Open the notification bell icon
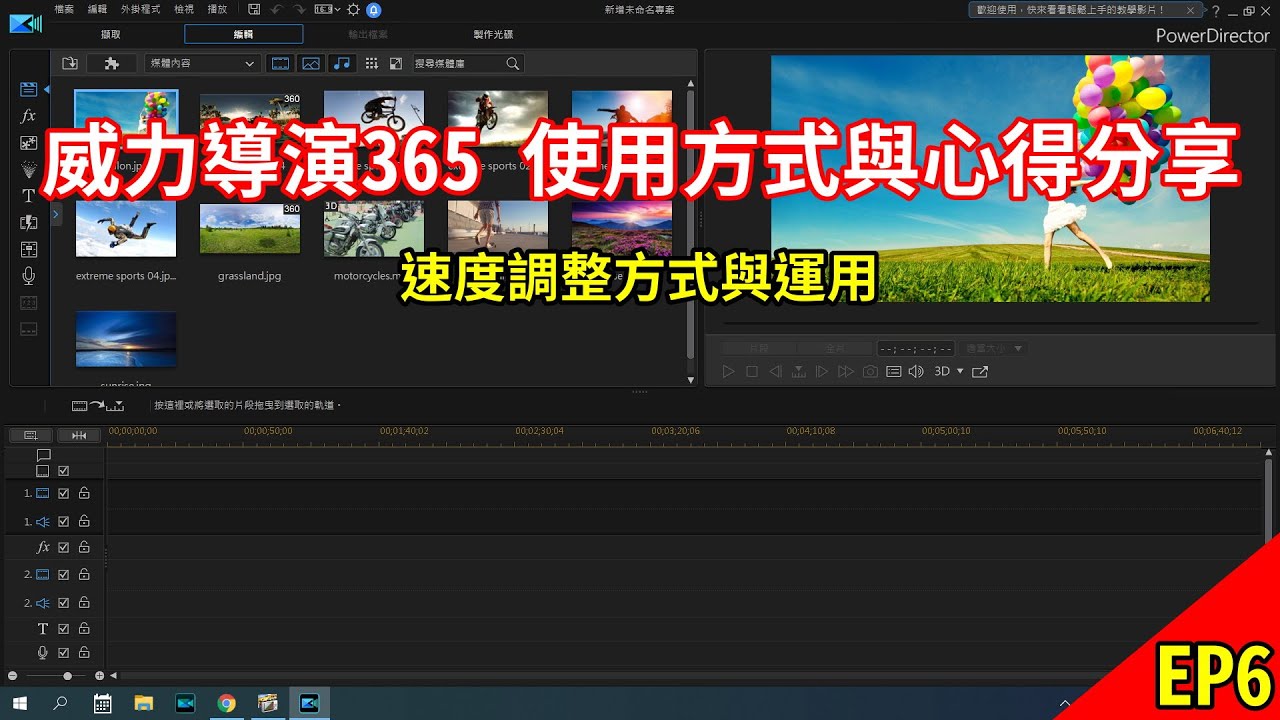This screenshot has height=720, width=1280. [x=374, y=9]
